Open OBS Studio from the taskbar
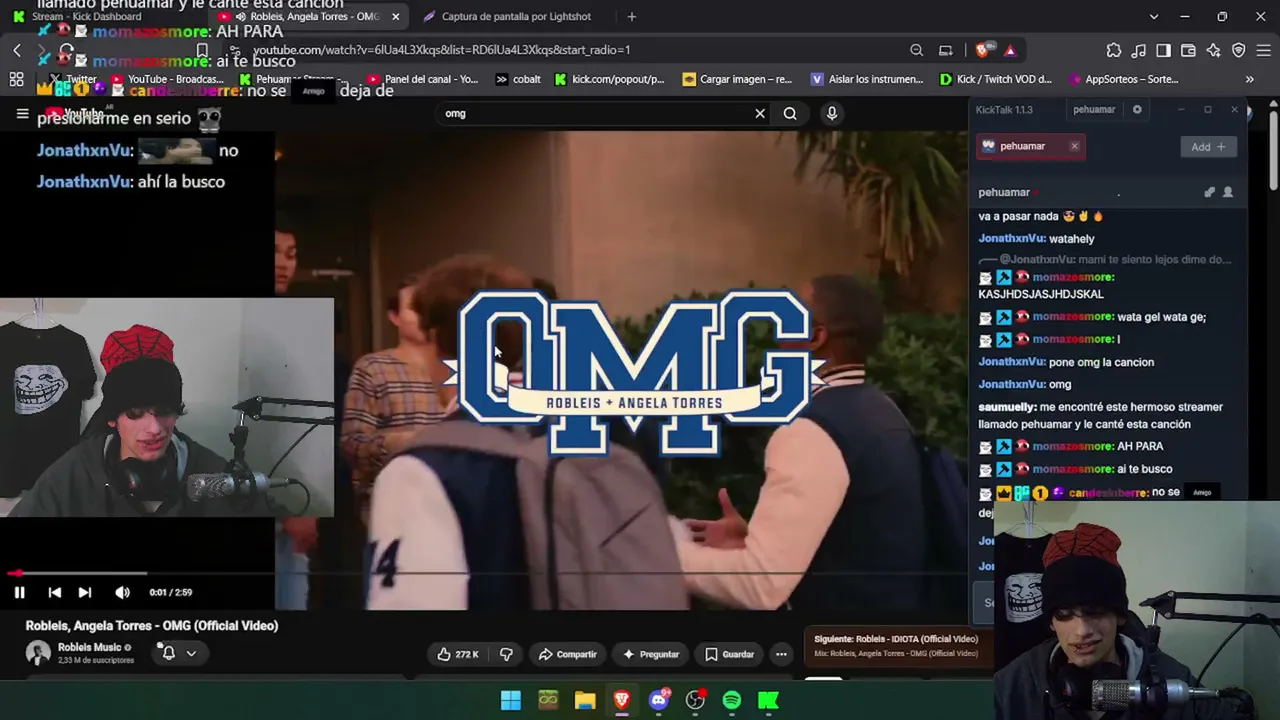The width and height of the screenshot is (1280, 720). [x=695, y=700]
